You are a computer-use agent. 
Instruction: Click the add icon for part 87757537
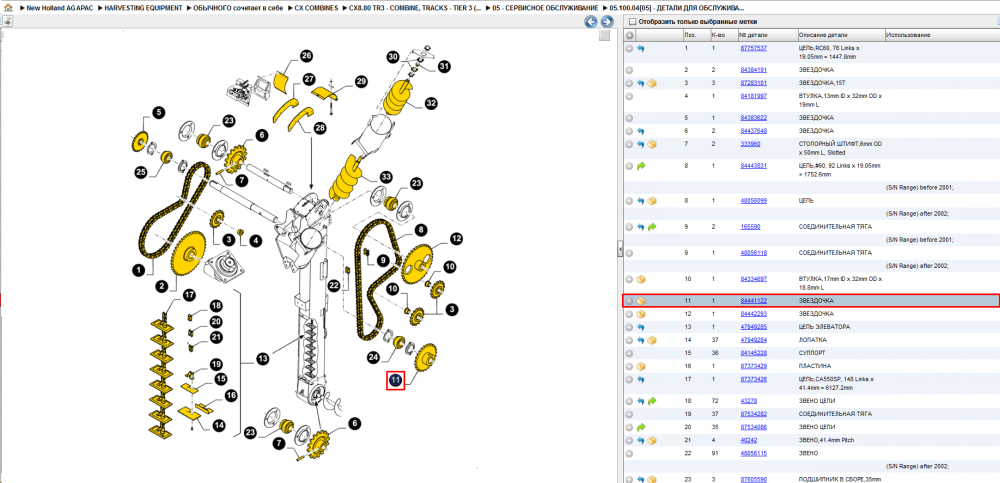[x=629, y=48]
